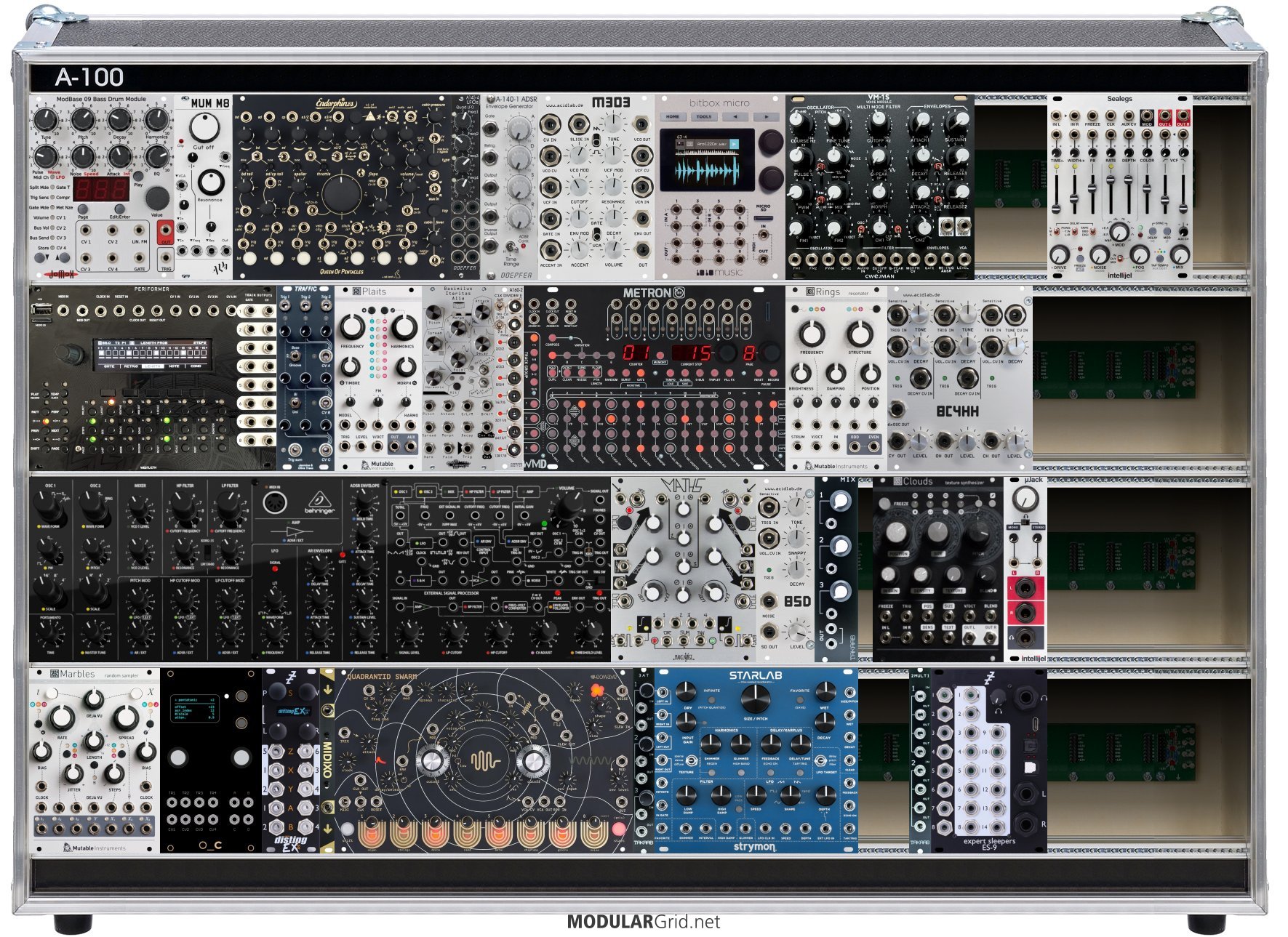Click the display screen on the Performer sequencer
The width and height of the screenshot is (1288, 937).
click(152, 354)
